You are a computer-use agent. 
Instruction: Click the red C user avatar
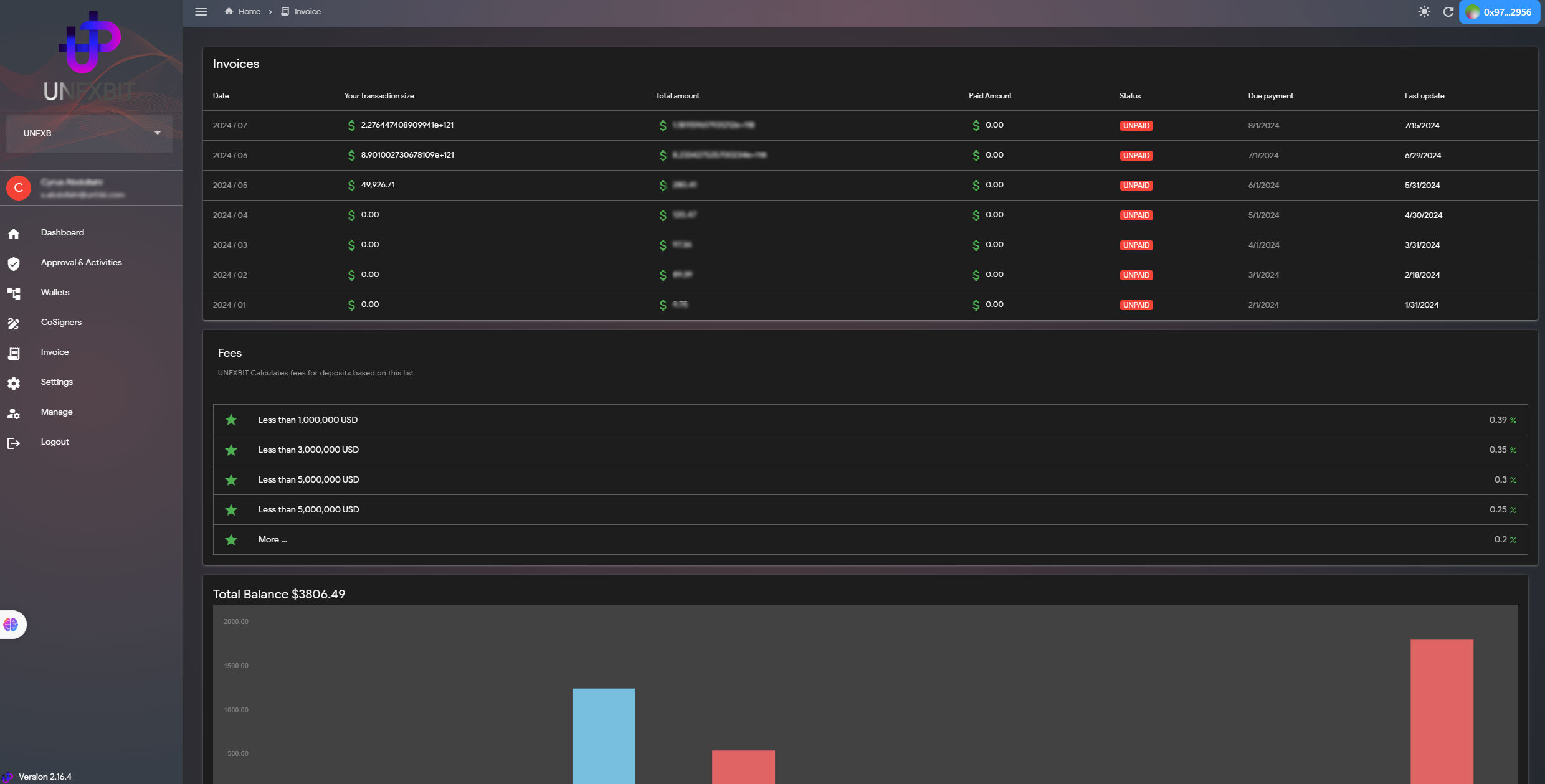(19, 187)
